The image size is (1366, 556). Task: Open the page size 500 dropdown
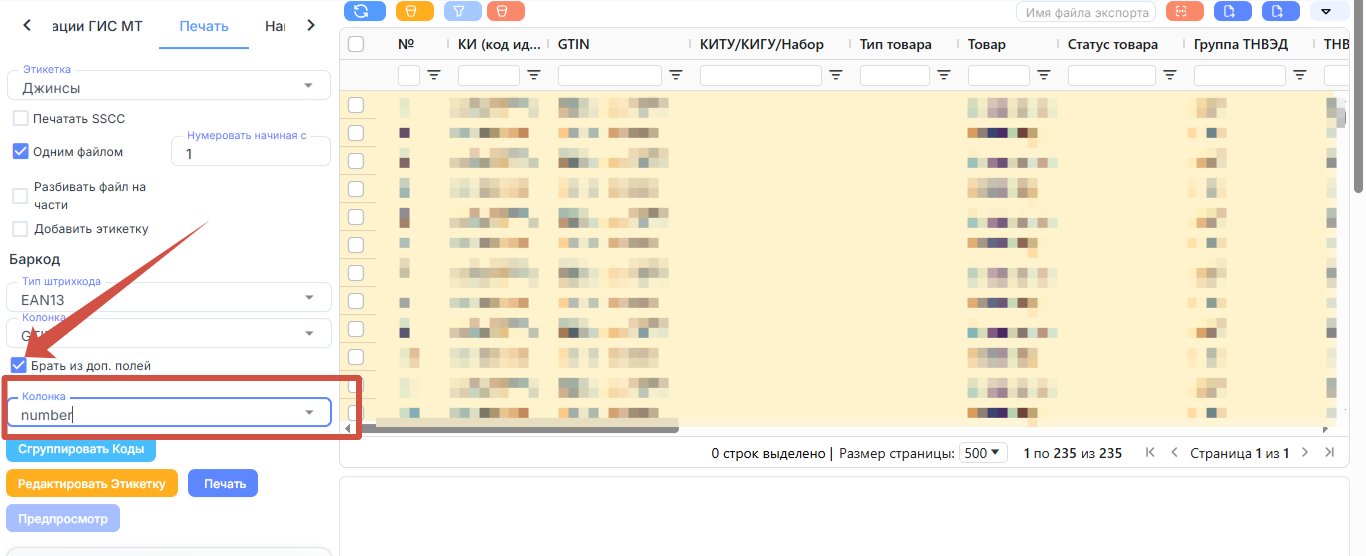coord(983,453)
